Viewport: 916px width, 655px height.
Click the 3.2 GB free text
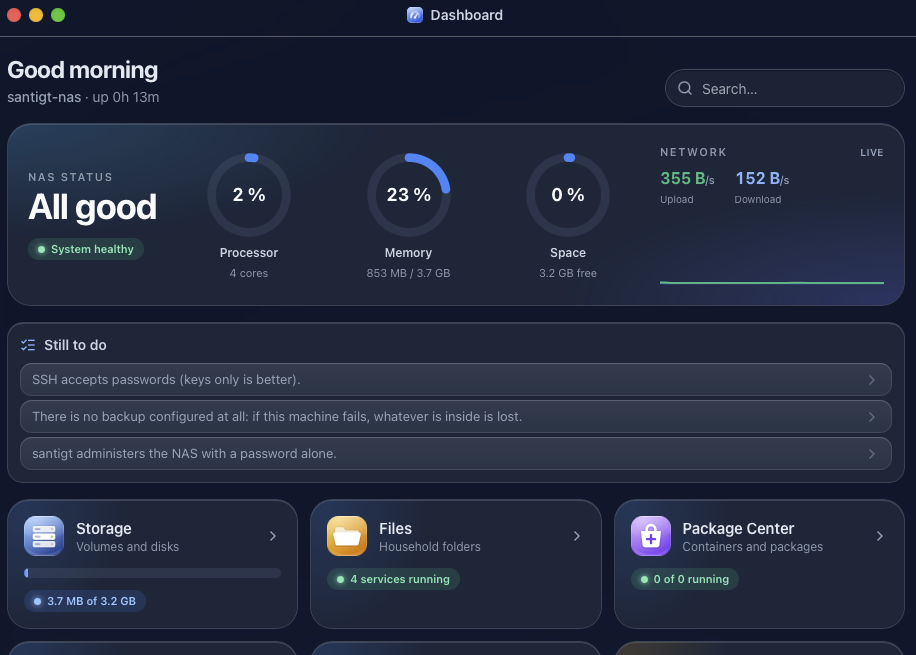coord(568,273)
